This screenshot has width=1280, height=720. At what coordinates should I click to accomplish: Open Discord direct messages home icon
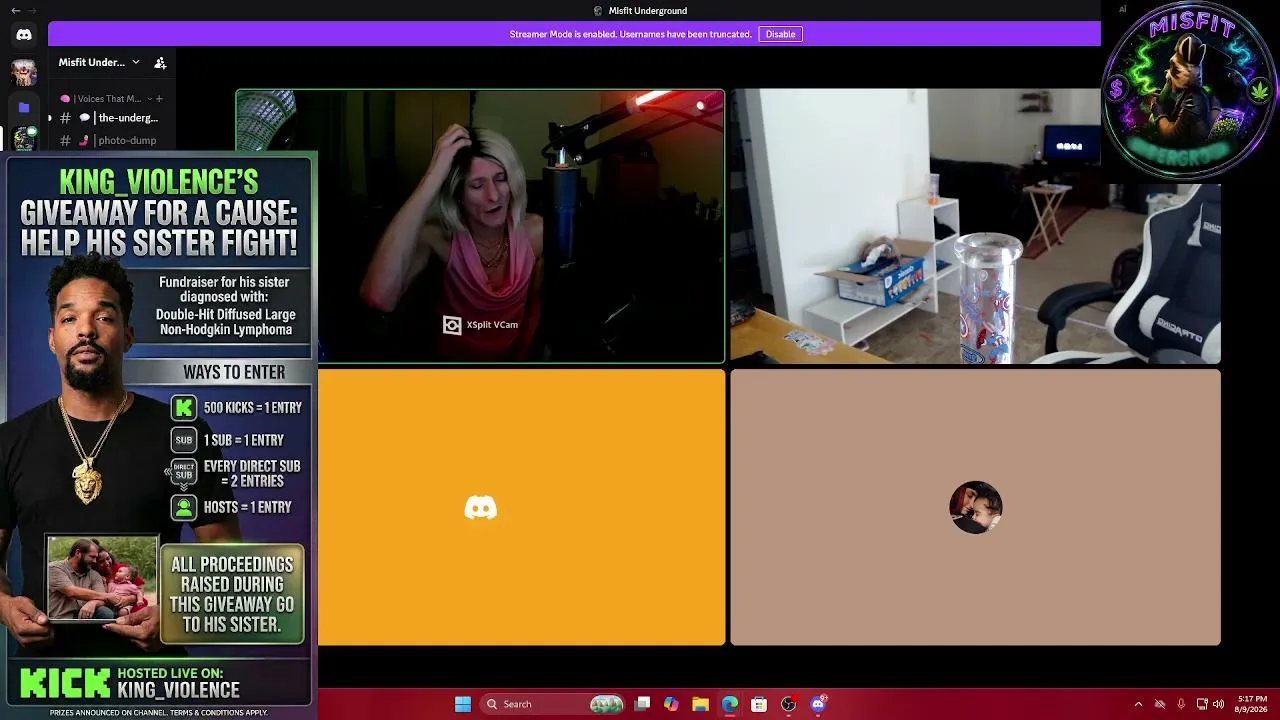[24, 35]
